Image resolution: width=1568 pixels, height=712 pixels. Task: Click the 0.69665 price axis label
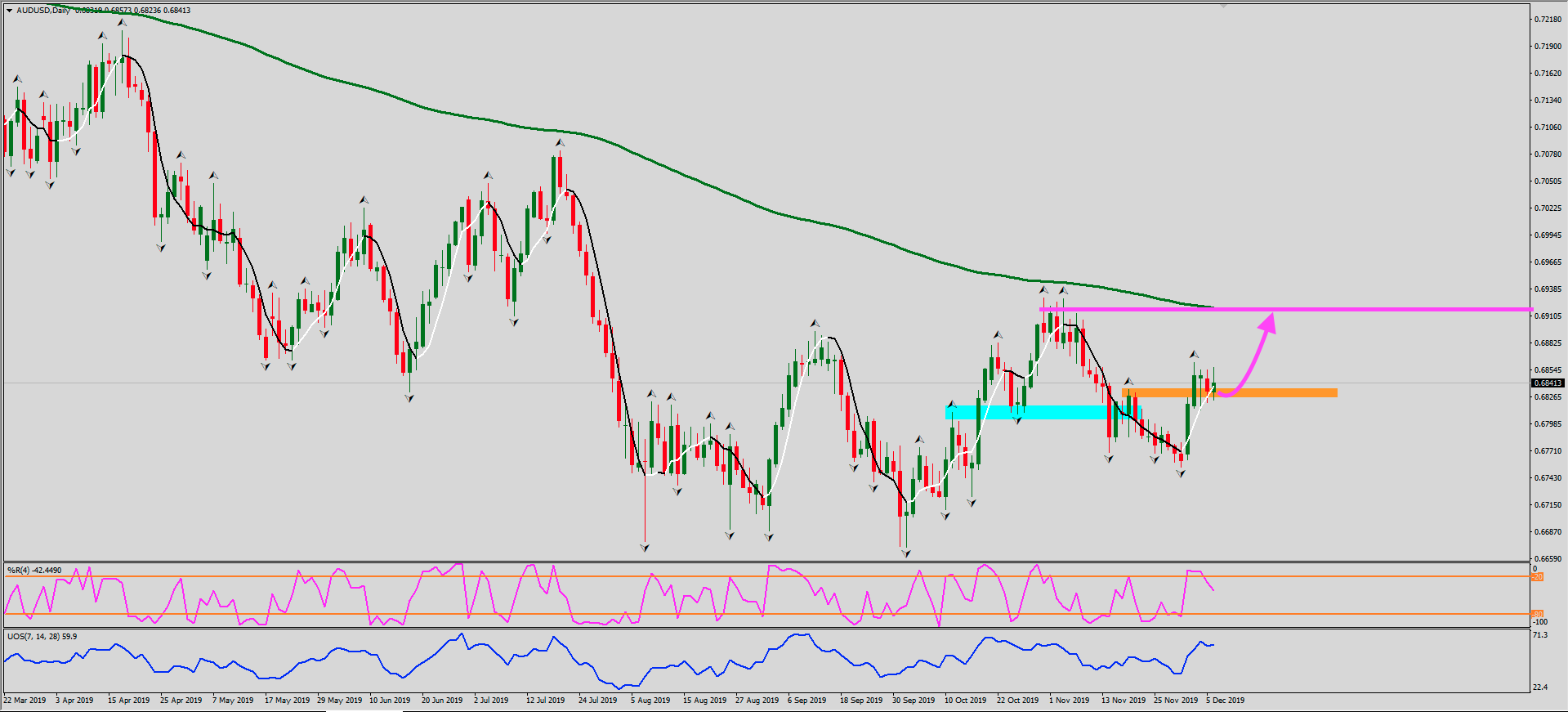1548,262
